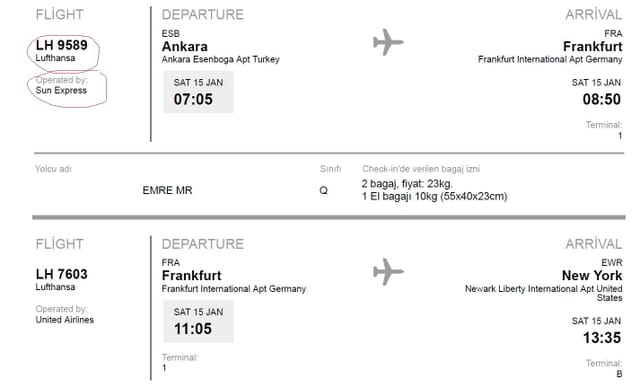Click the 07:05 departure time box
The width and height of the screenshot is (640, 388).
click(x=198, y=92)
